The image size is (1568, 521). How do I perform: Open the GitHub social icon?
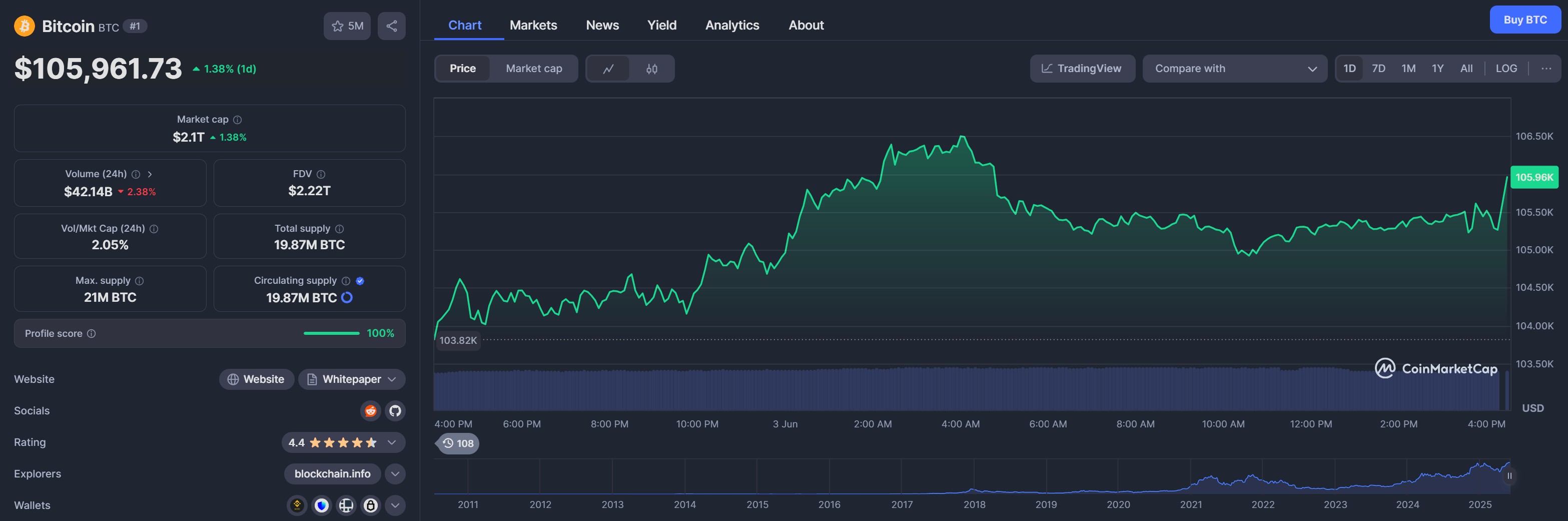395,411
